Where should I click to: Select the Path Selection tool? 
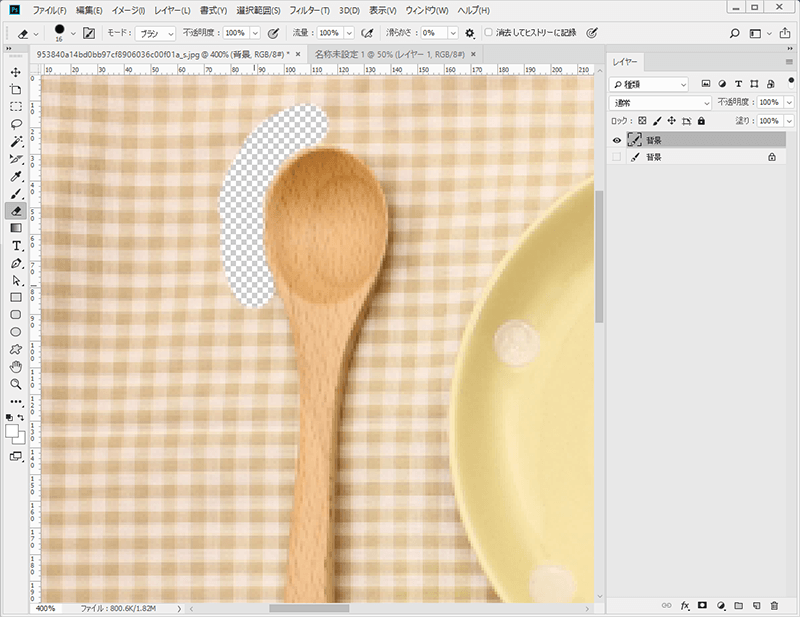coord(16,280)
